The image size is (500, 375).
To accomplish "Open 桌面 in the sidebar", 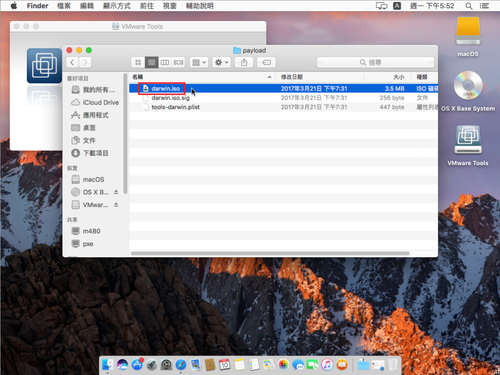I will pos(84,128).
